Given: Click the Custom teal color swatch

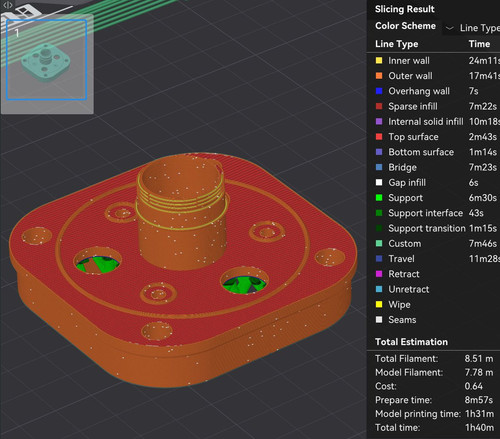Looking at the screenshot, I should point(379,243).
